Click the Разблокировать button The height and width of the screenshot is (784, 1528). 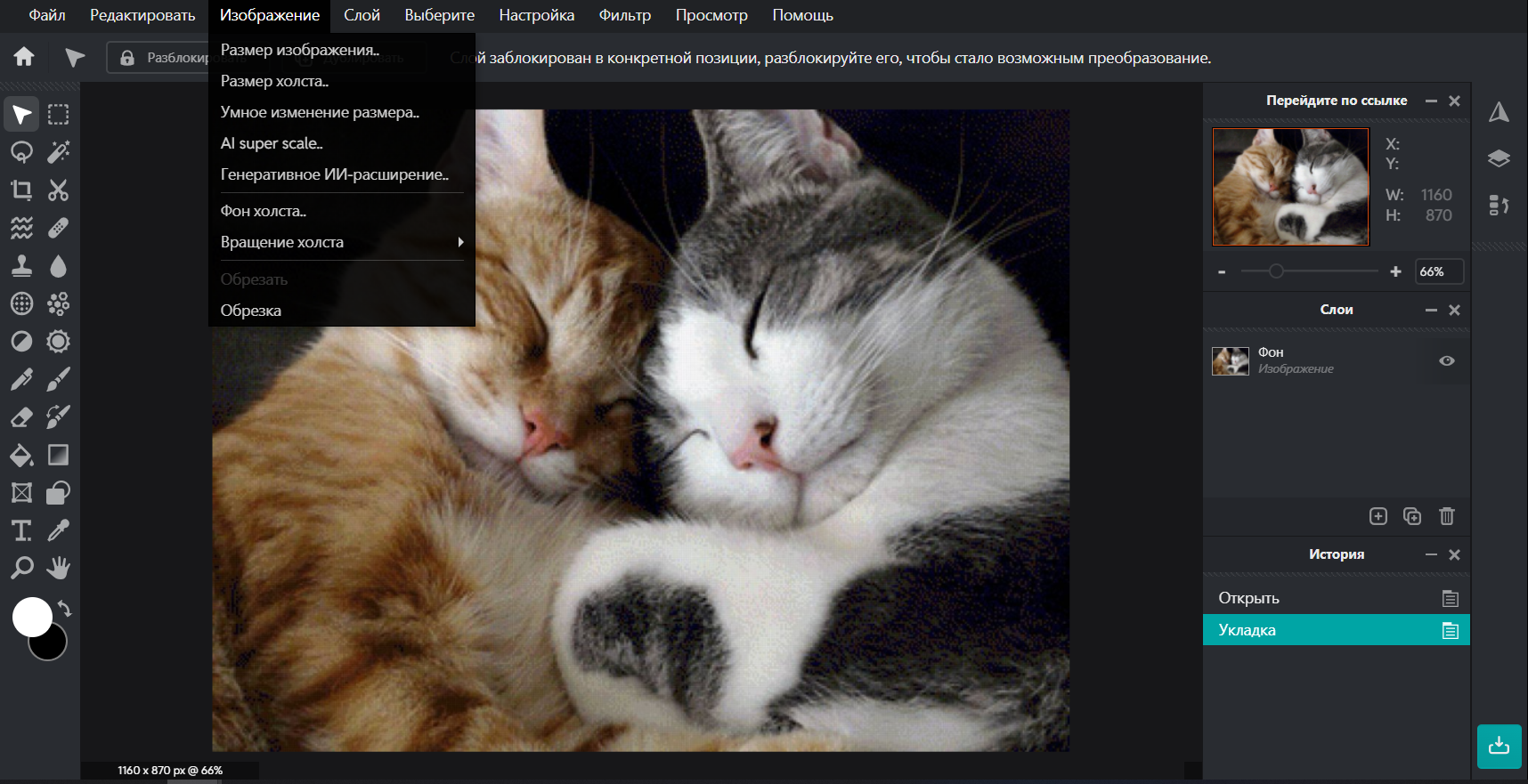[160, 58]
